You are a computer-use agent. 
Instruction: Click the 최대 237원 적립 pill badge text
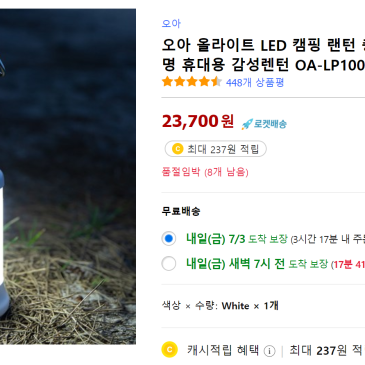223,149
